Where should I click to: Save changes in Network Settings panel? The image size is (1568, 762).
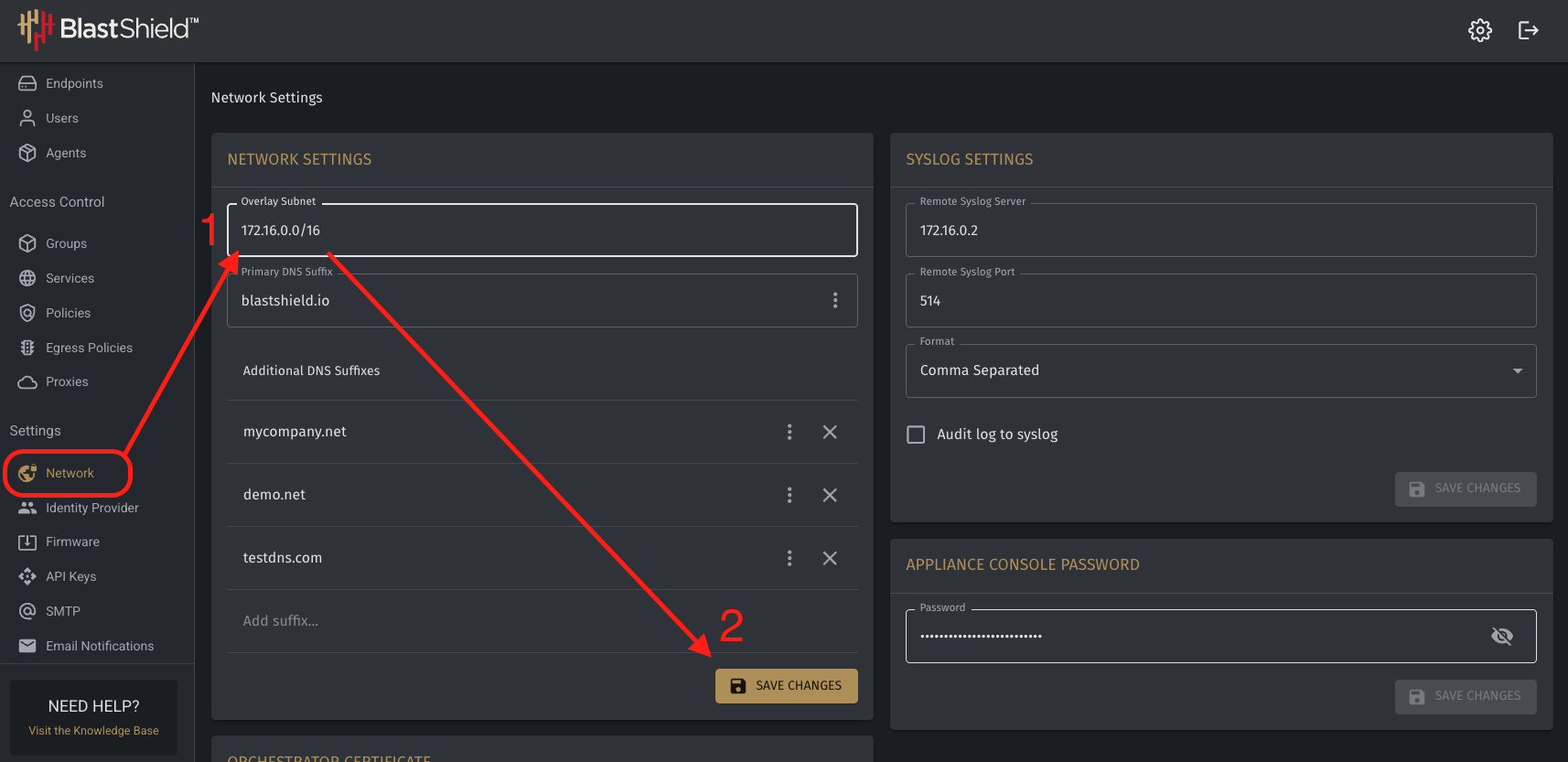point(787,686)
